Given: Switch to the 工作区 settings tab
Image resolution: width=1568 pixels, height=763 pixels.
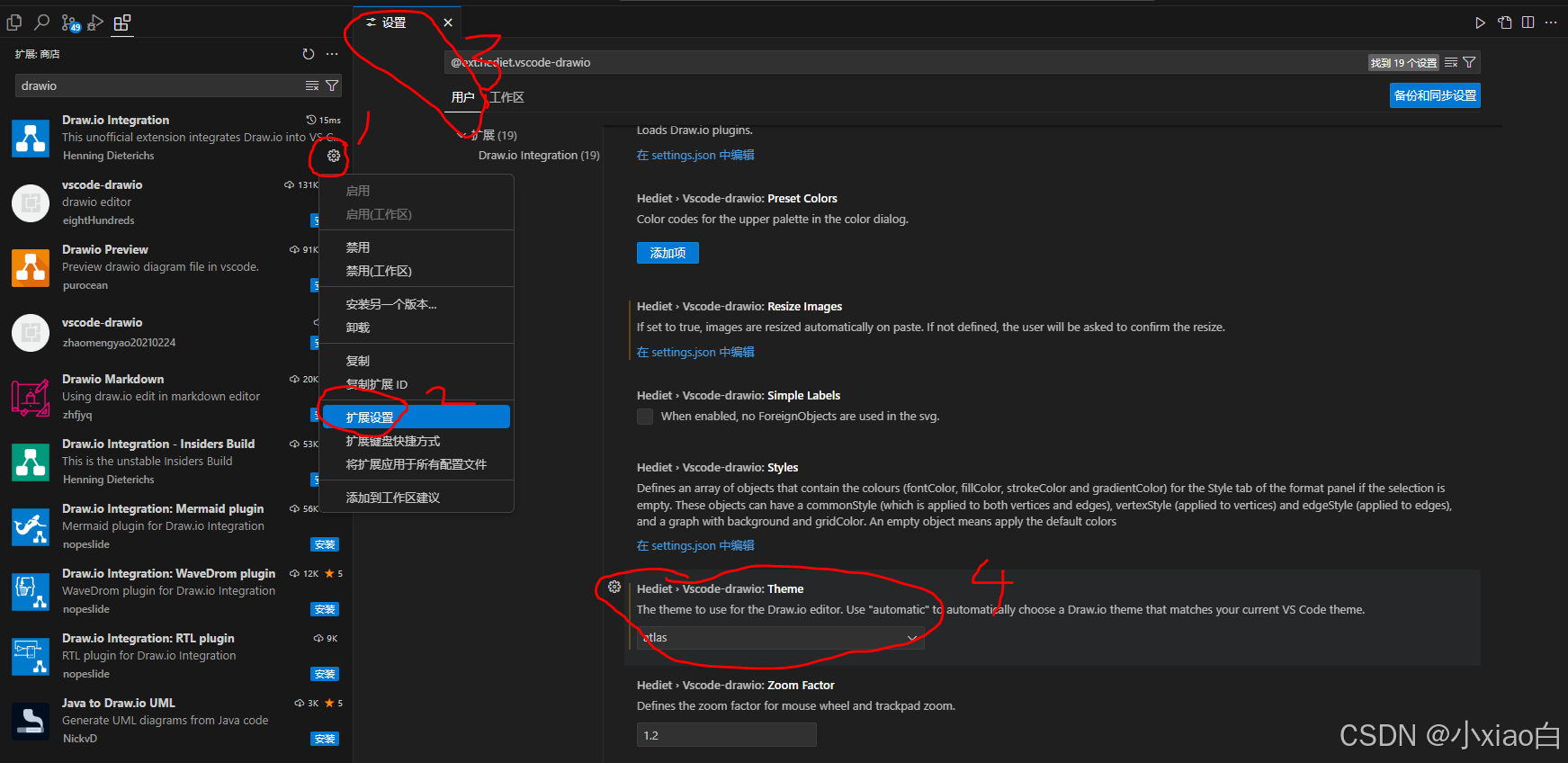Looking at the screenshot, I should [506, 97].
